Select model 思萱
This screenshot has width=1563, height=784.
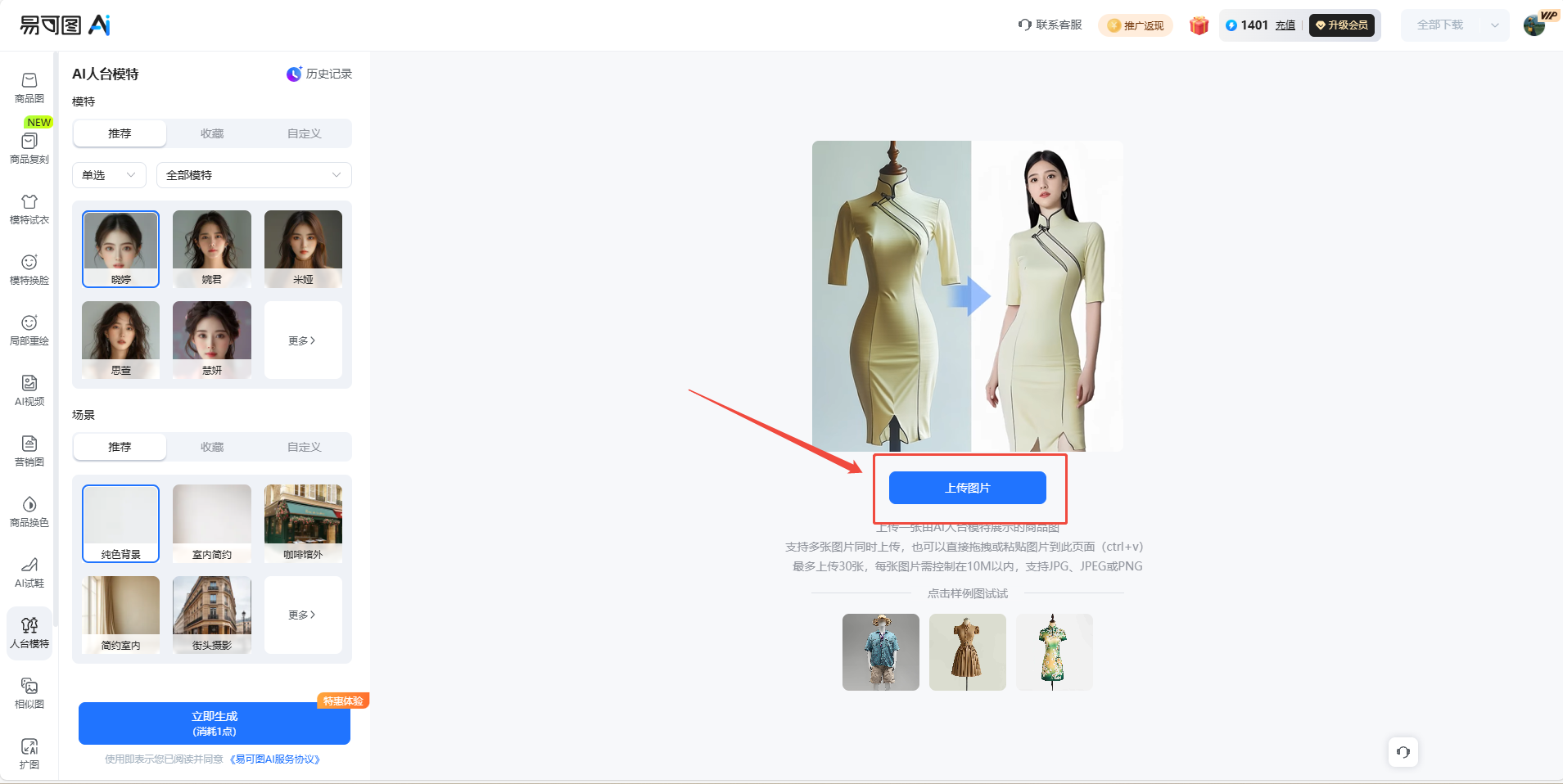[120, 340]
